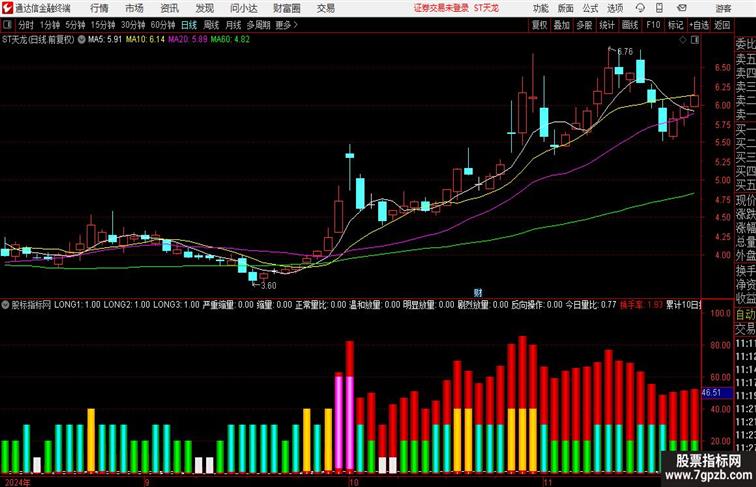Toggle the right panel layout icon
Viewport: 756px width, 487px height.
point(695,40)
